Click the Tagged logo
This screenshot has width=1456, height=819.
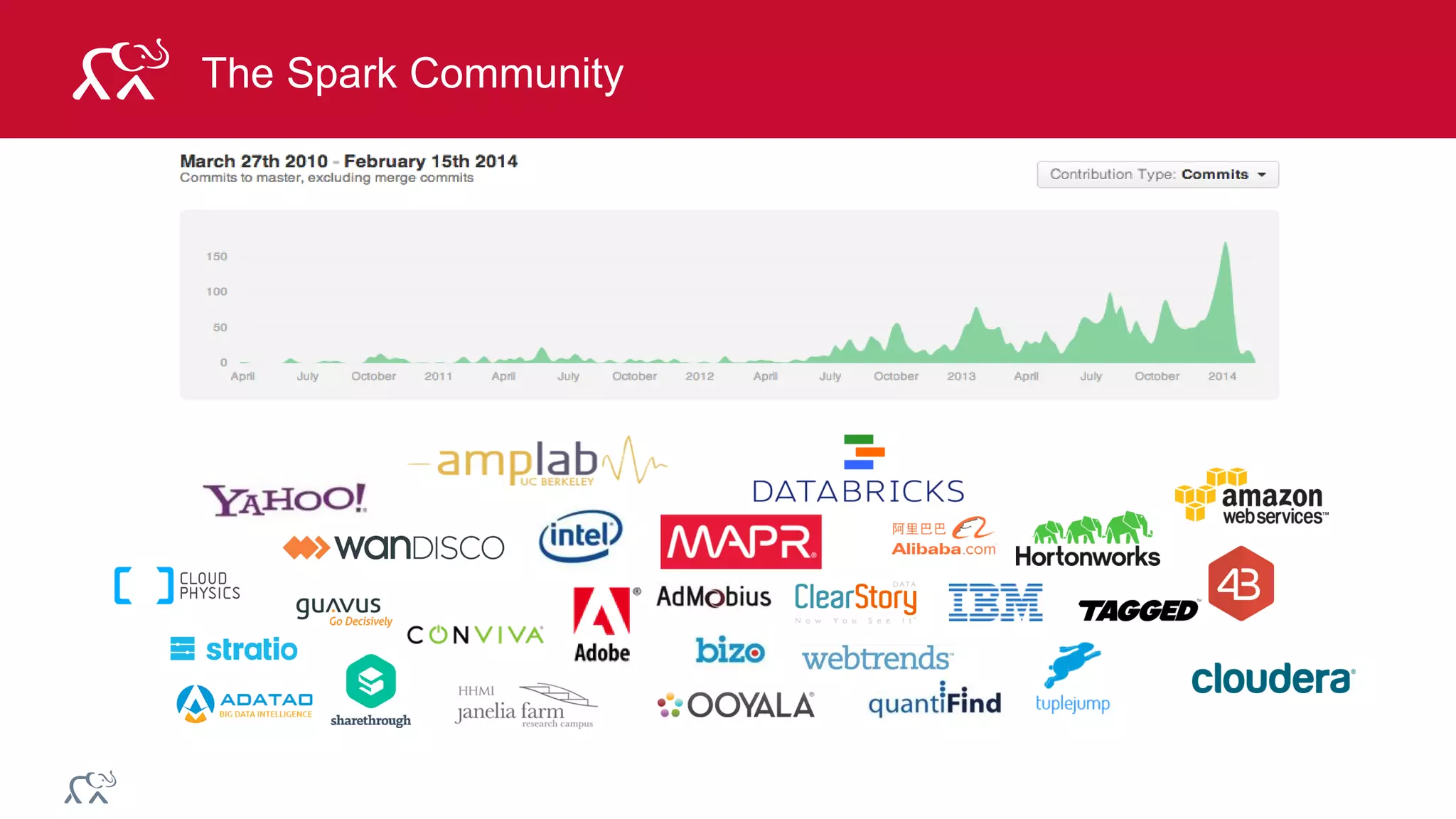click(x=1139, y=610)
